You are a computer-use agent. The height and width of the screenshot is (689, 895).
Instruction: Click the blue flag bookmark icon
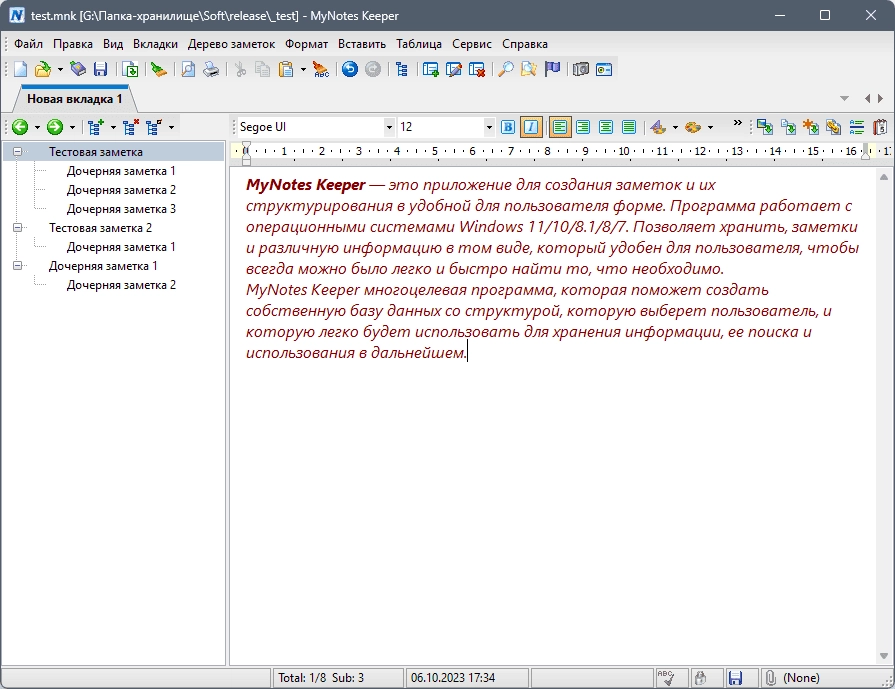click(552, 70)
